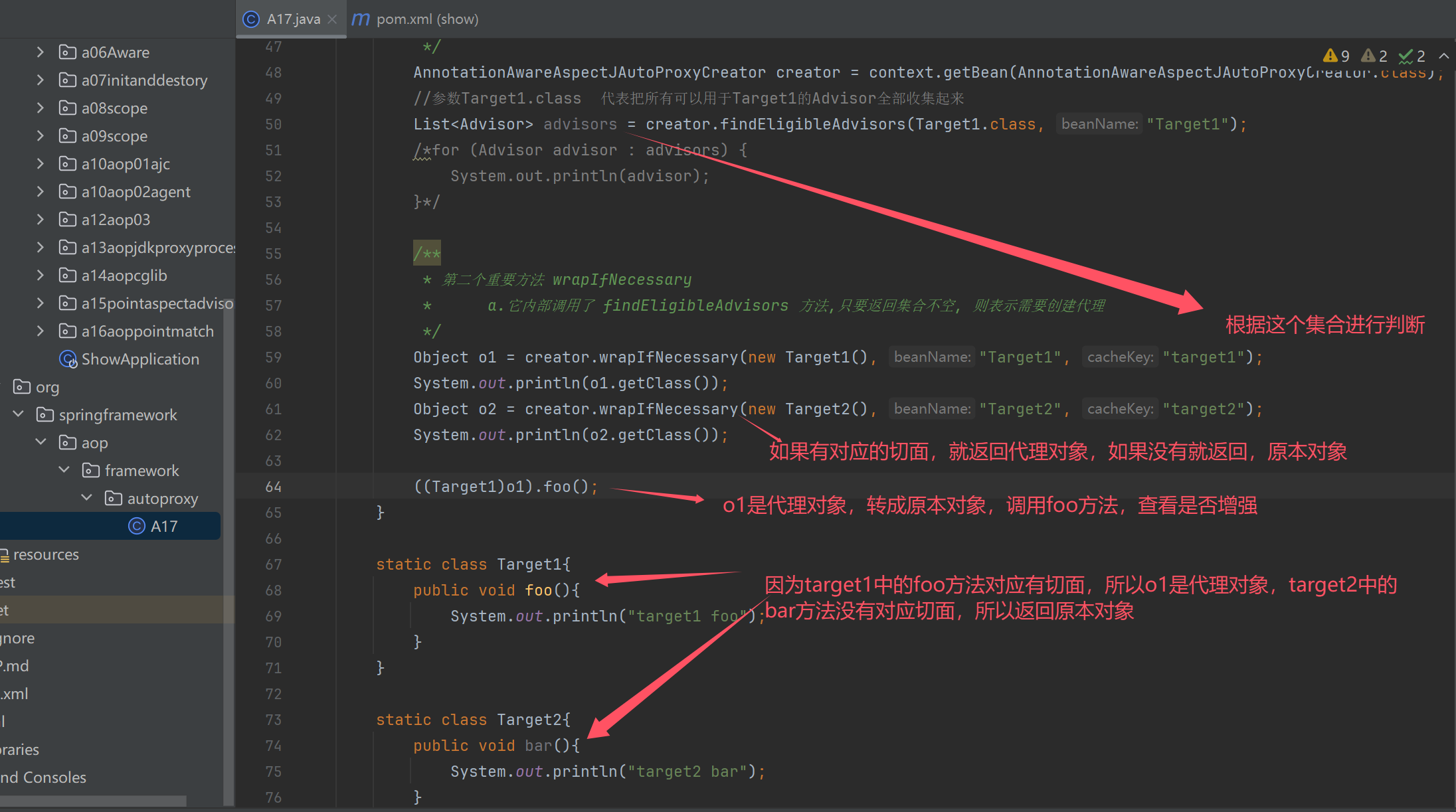This screenshot has height=812, width=1456.
Task: Open ShowApplication in the project tree
Action: pyautogui.click(x=140, y=359)
